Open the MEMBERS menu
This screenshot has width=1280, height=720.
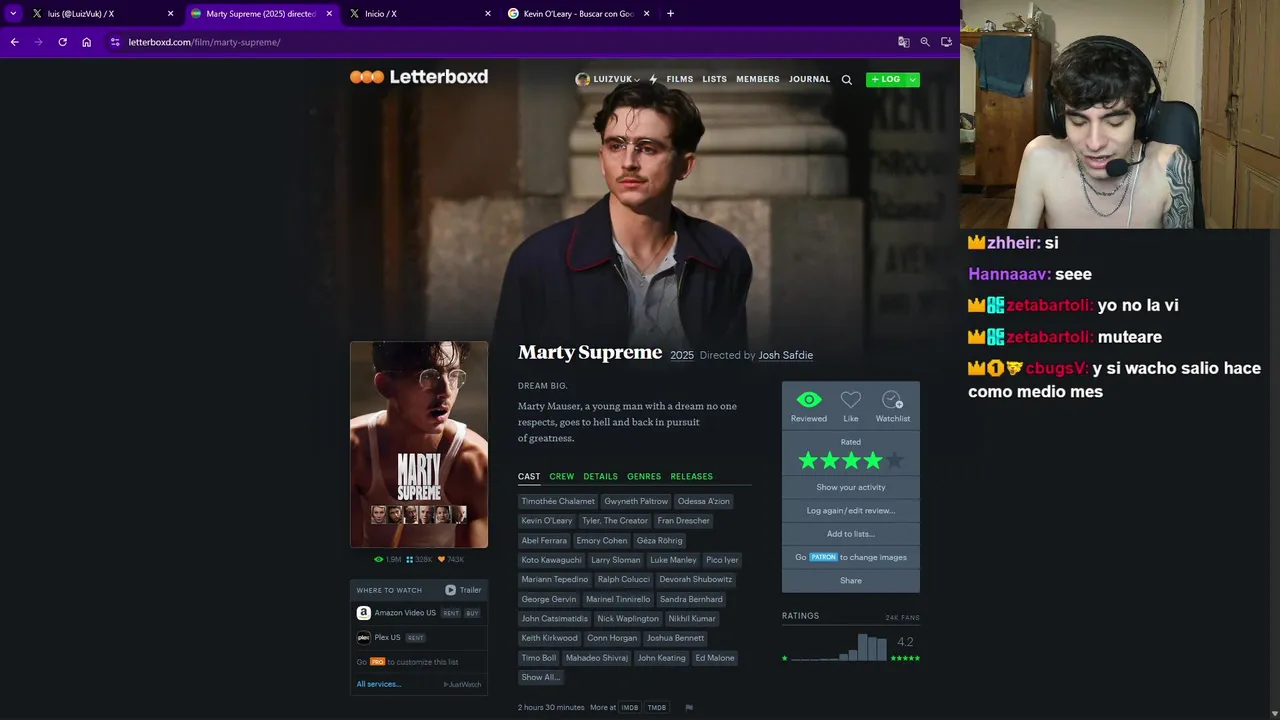point(758,79)
